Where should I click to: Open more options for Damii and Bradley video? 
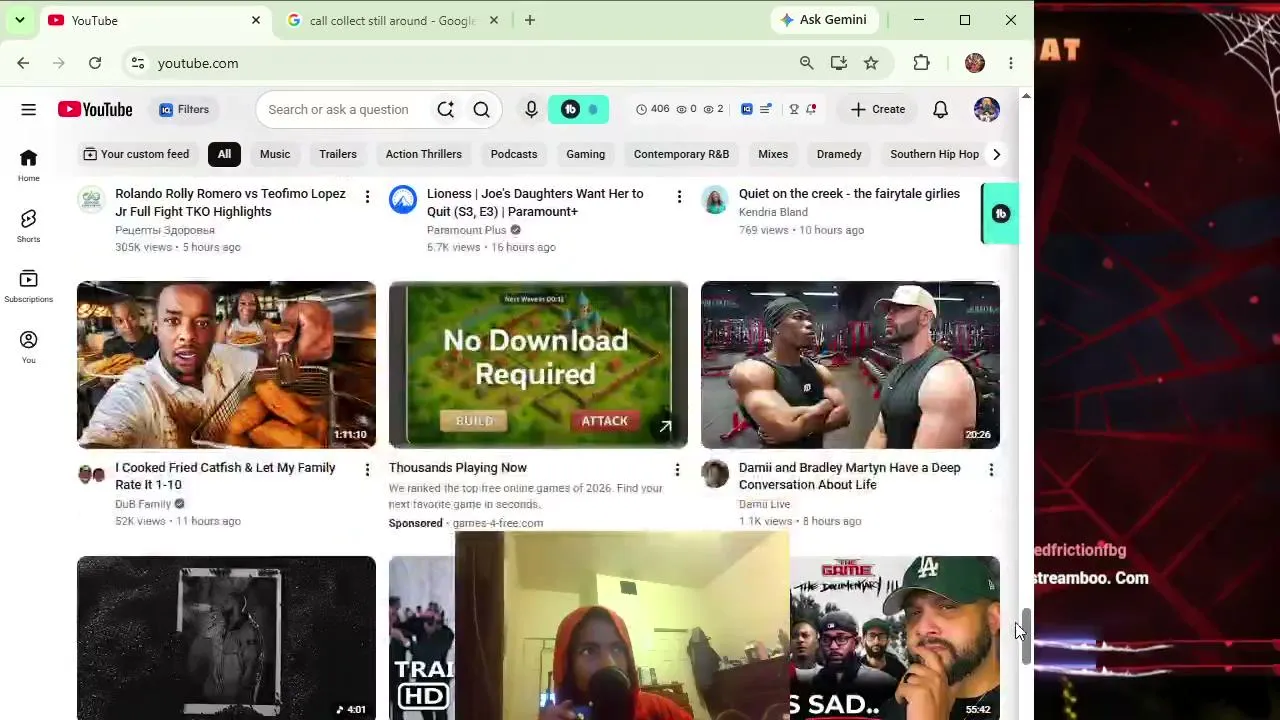point(991,470)
